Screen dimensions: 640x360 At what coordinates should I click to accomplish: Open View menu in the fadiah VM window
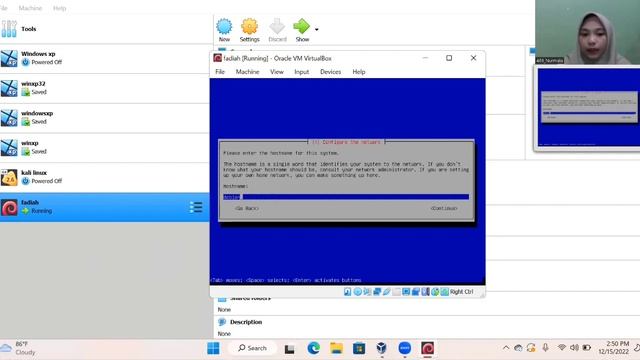coord(277,72)
